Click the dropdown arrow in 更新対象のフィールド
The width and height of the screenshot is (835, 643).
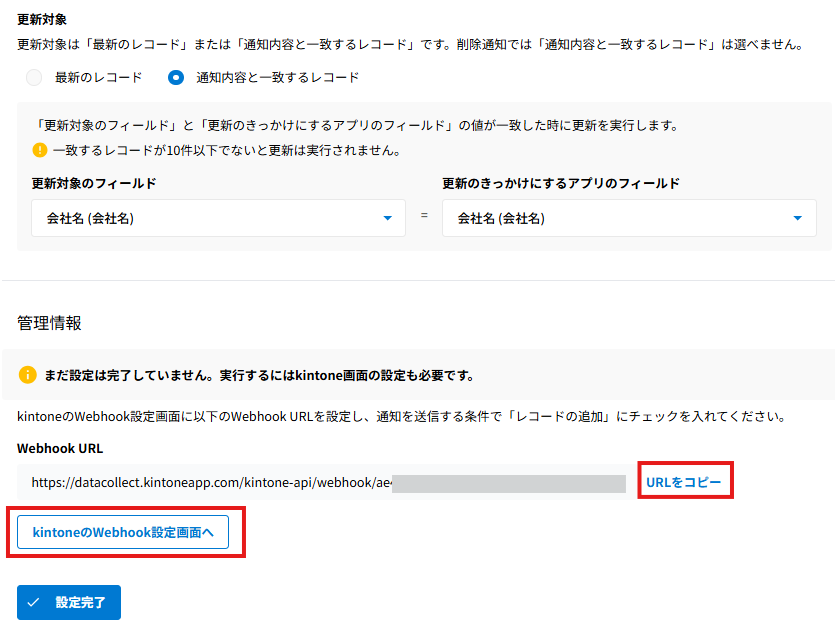[387, 218]
